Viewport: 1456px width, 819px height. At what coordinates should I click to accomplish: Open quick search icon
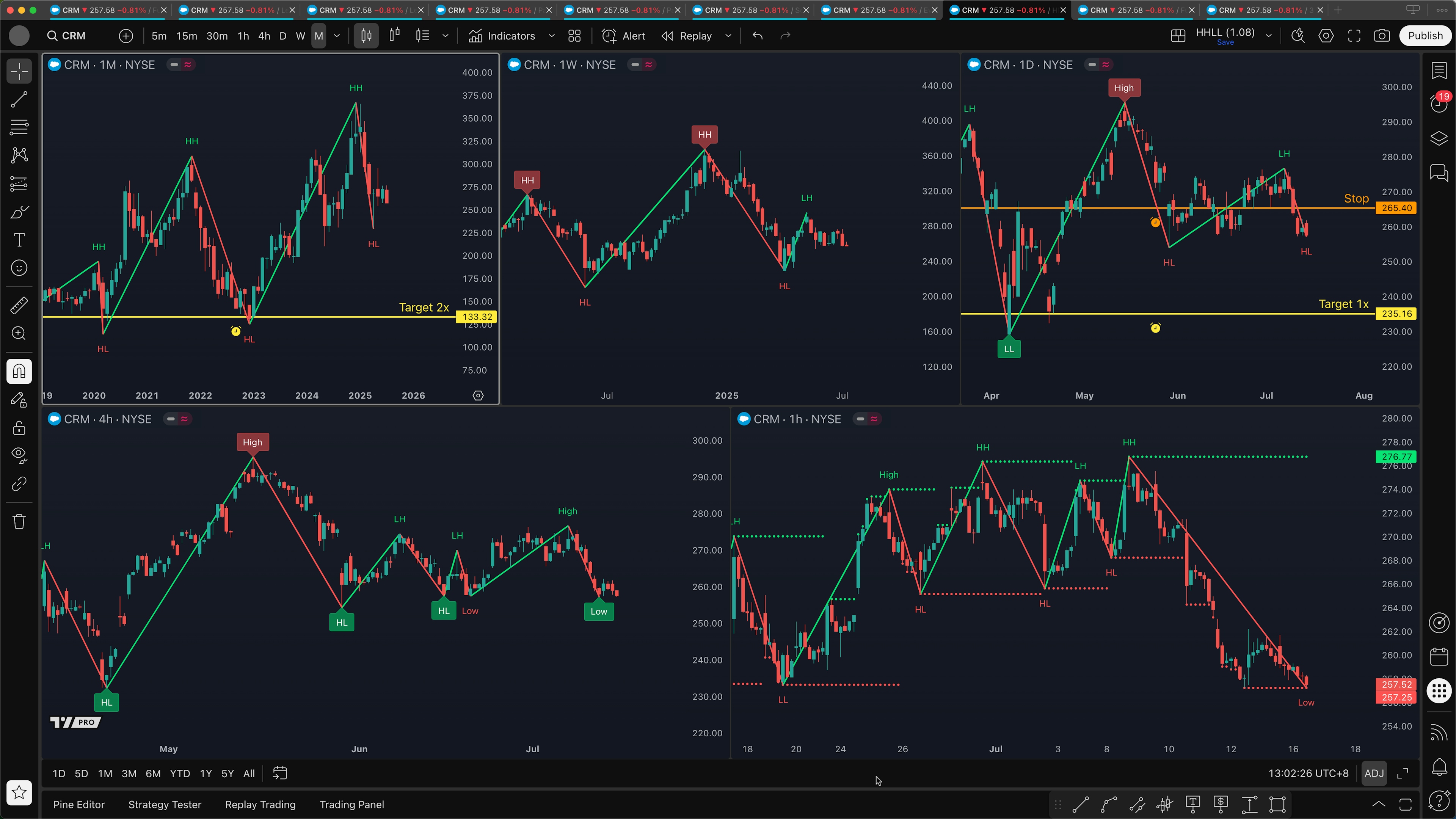[1298, 36]
